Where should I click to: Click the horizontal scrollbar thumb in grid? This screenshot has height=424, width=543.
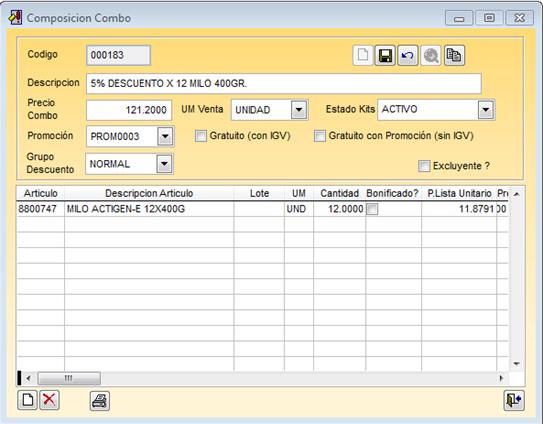pos(69,378)
